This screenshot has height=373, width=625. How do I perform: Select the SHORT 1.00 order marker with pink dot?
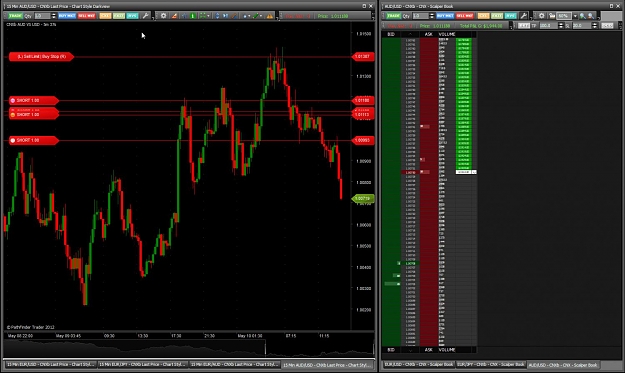coord(34,100)
